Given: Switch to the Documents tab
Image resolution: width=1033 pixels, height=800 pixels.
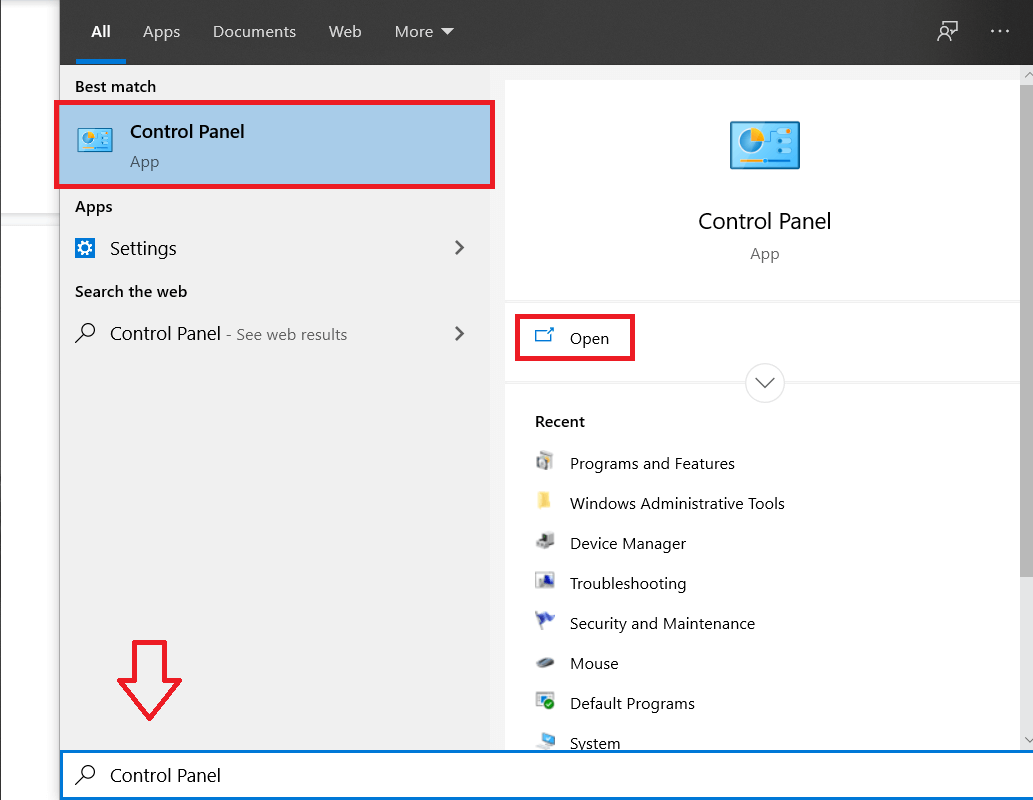Looking at the screenshot, I should 254,31.
